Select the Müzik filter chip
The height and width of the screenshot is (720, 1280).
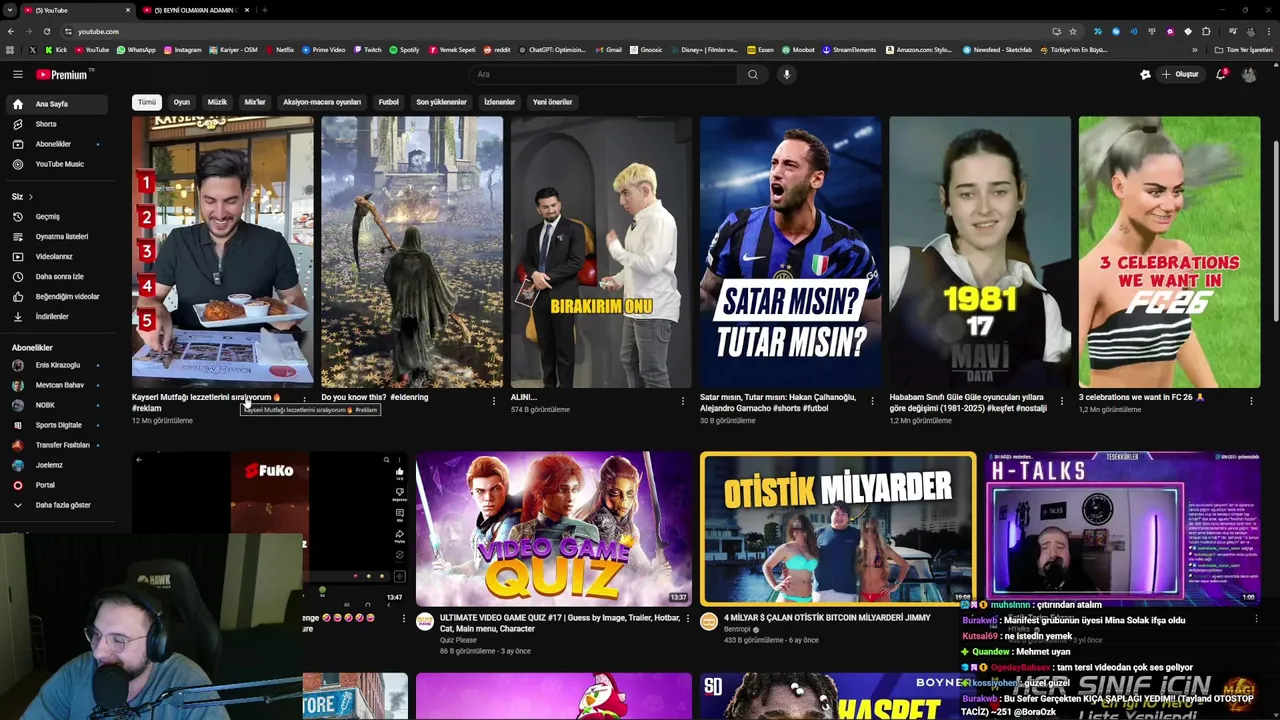pos(217,102)
